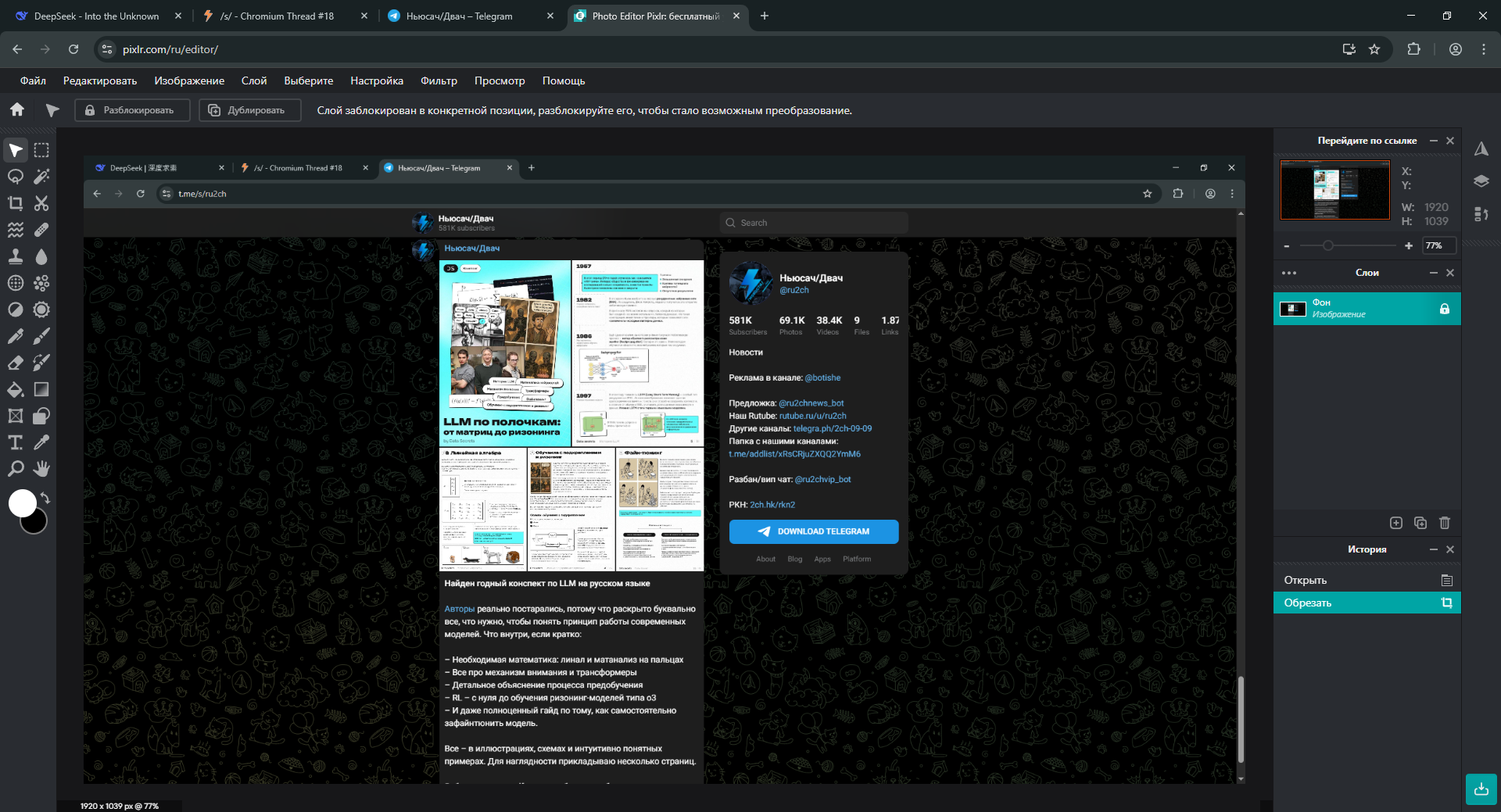Screen dimensions: 1501x812
Task: Select the Обрезать history step
Action: click(1367, 603)
